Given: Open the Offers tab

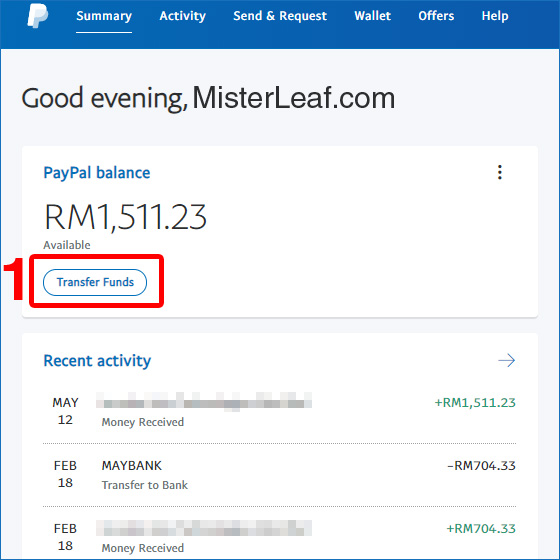Looking at the screenshot, I should pos(436,16).
